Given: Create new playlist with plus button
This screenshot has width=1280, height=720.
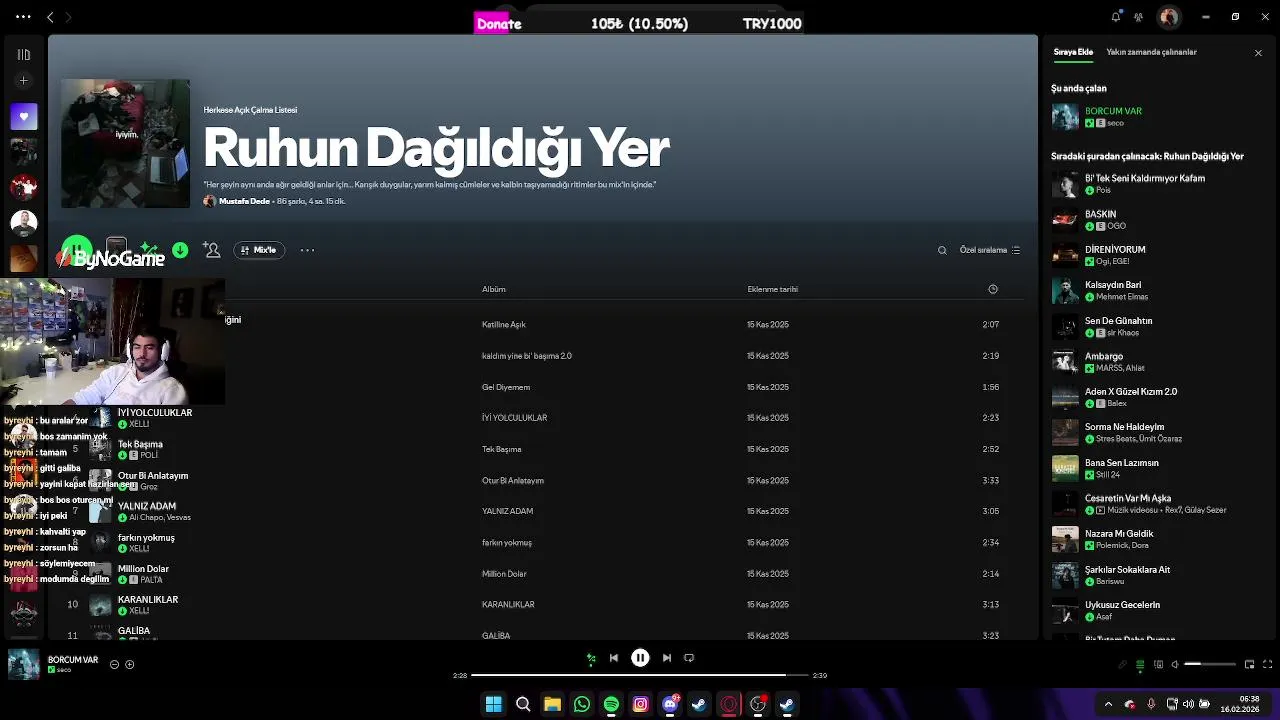Looking at the screenshot, I should click(24, 80).
